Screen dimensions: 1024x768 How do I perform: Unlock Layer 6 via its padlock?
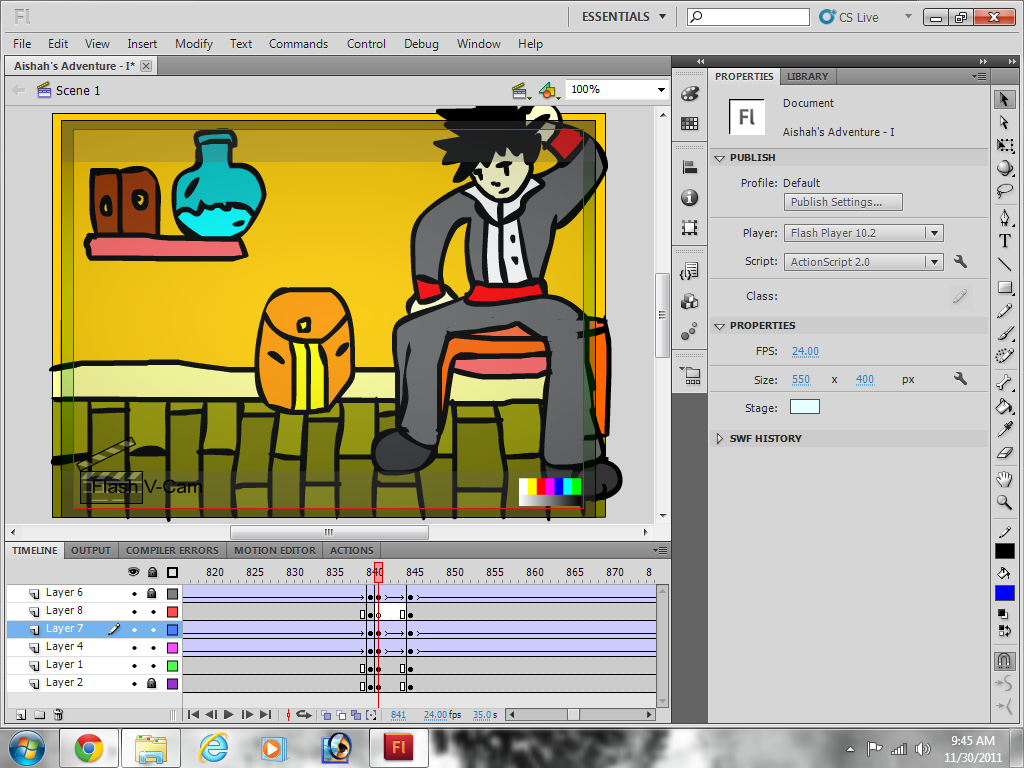pos(152,593)
